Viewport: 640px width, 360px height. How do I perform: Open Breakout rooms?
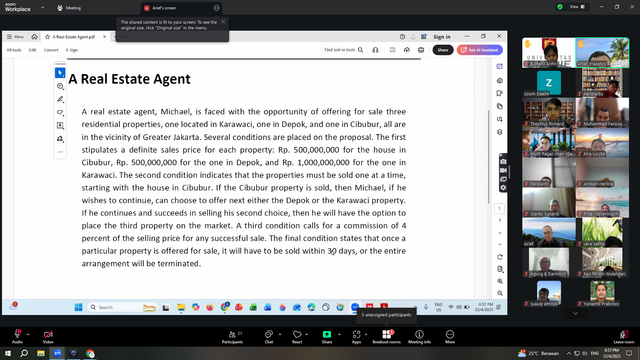click(387, 337)
